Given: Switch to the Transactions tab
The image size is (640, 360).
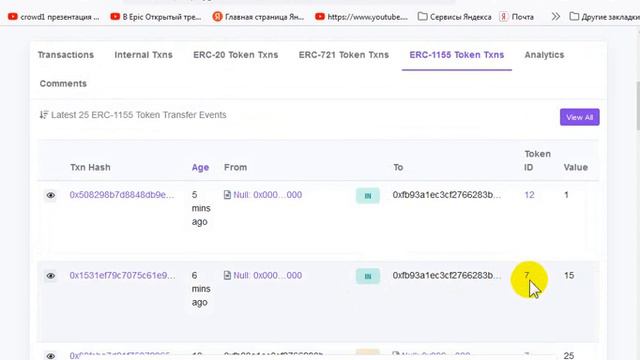Looking at the screenshot, I should pyautogui.click(x=66, y=55).
